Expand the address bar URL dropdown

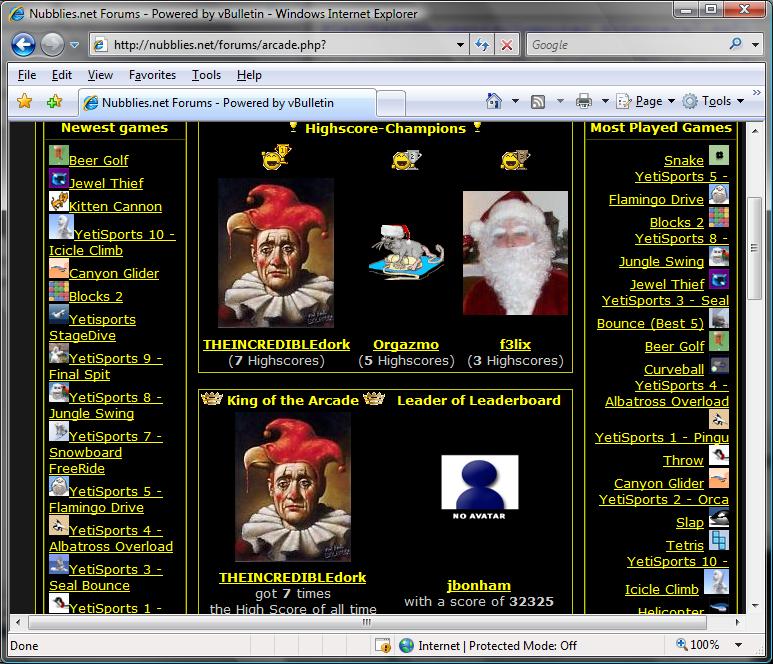pos(460,45)
